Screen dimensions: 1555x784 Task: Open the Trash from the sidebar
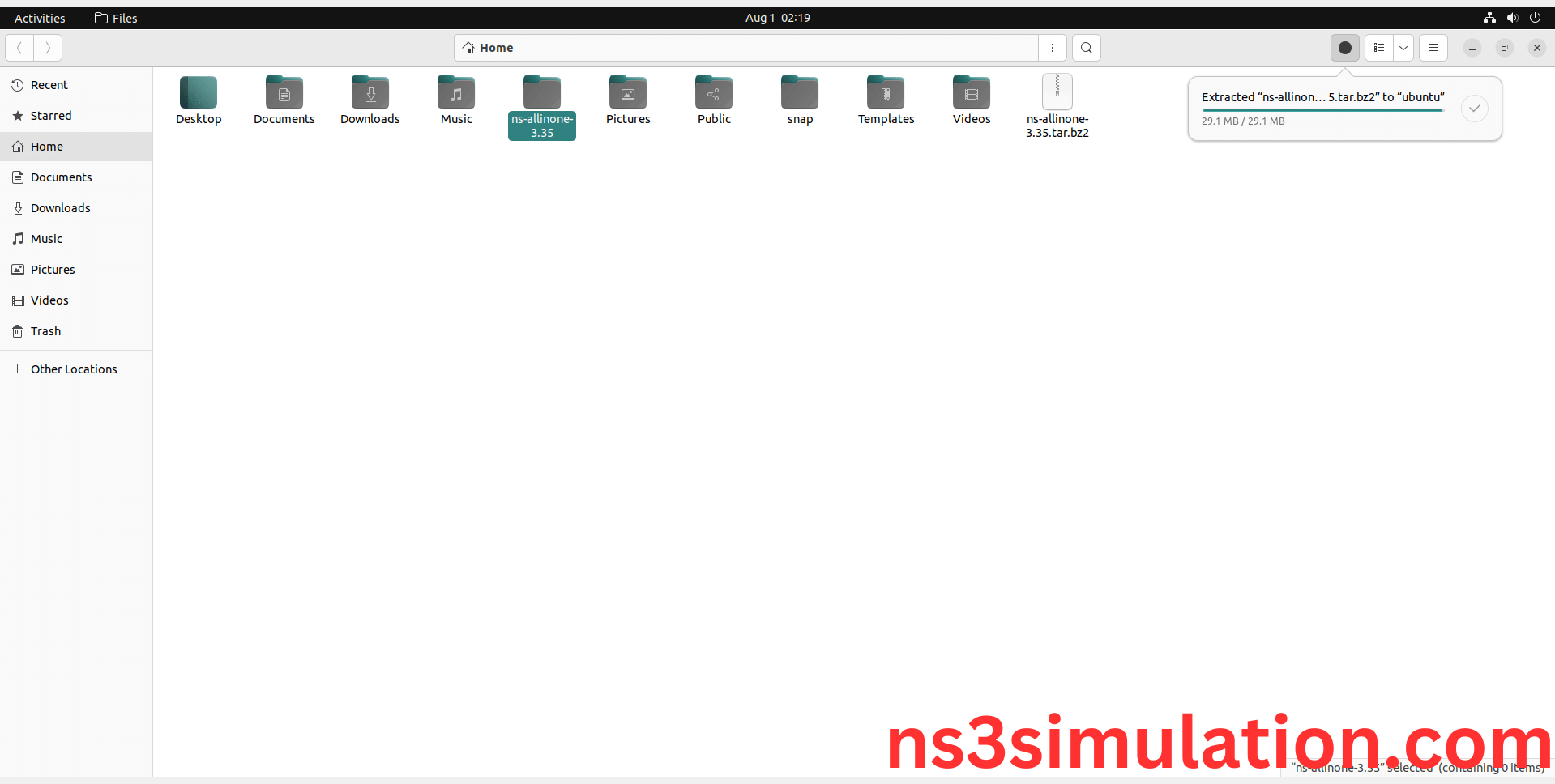pyautogui.click(x=45, y=330)
